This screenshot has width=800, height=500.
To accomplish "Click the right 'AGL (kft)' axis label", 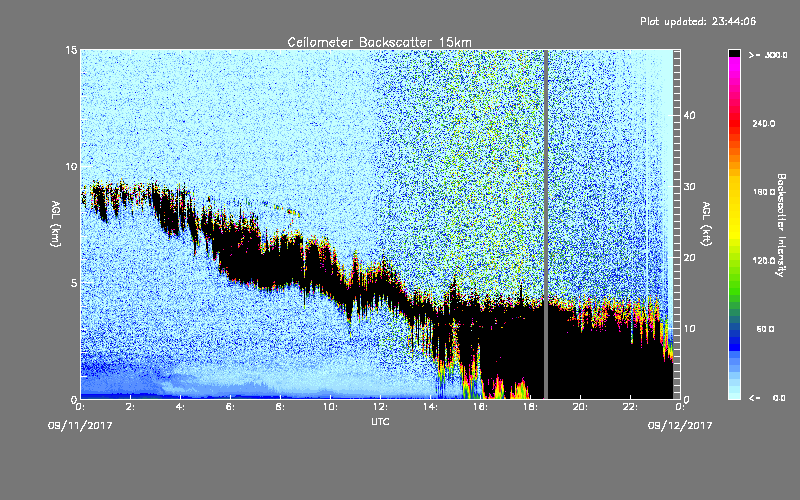I will point(706,223).
